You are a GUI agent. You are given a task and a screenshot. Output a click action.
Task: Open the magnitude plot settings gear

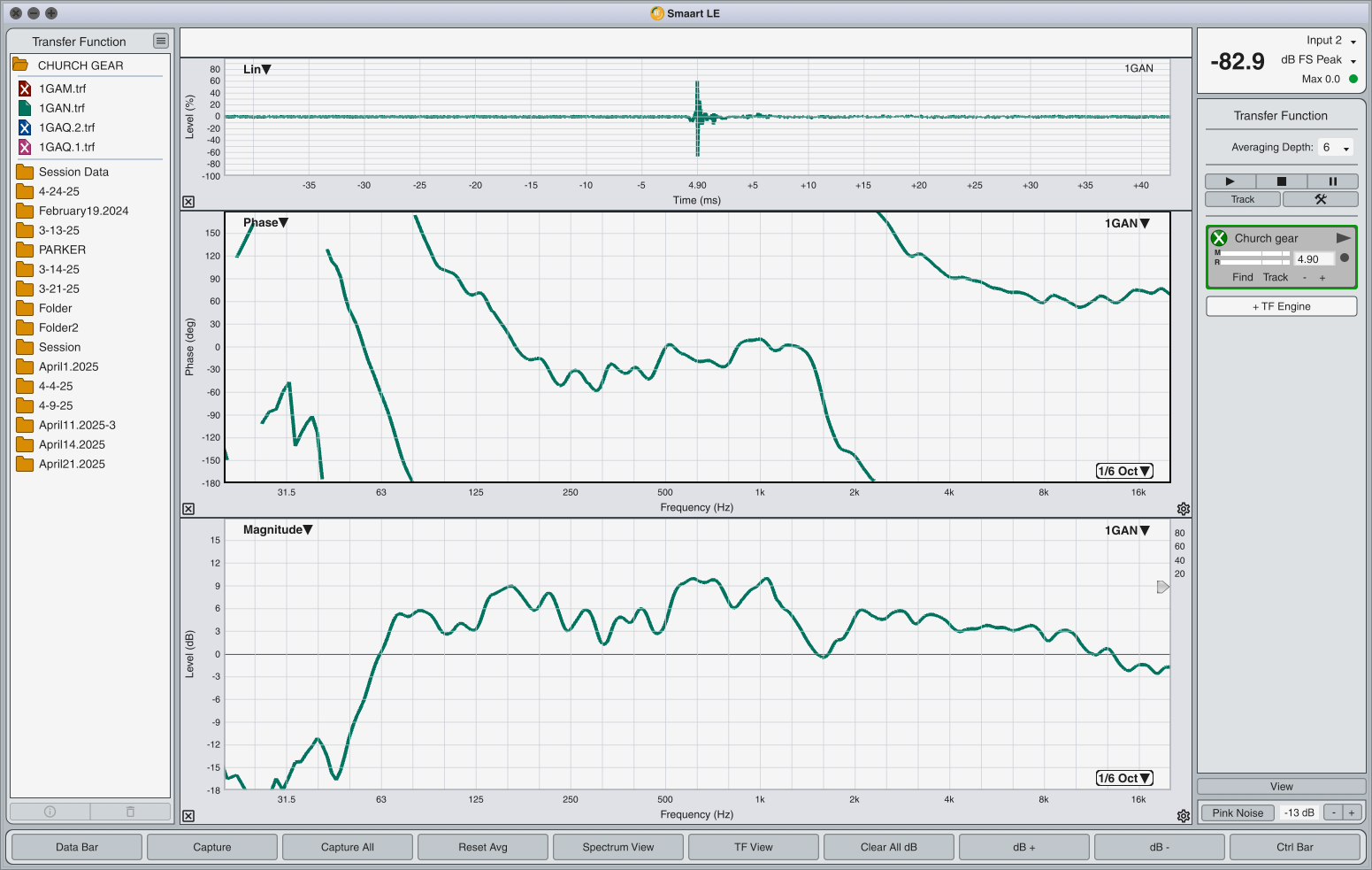1183,816
